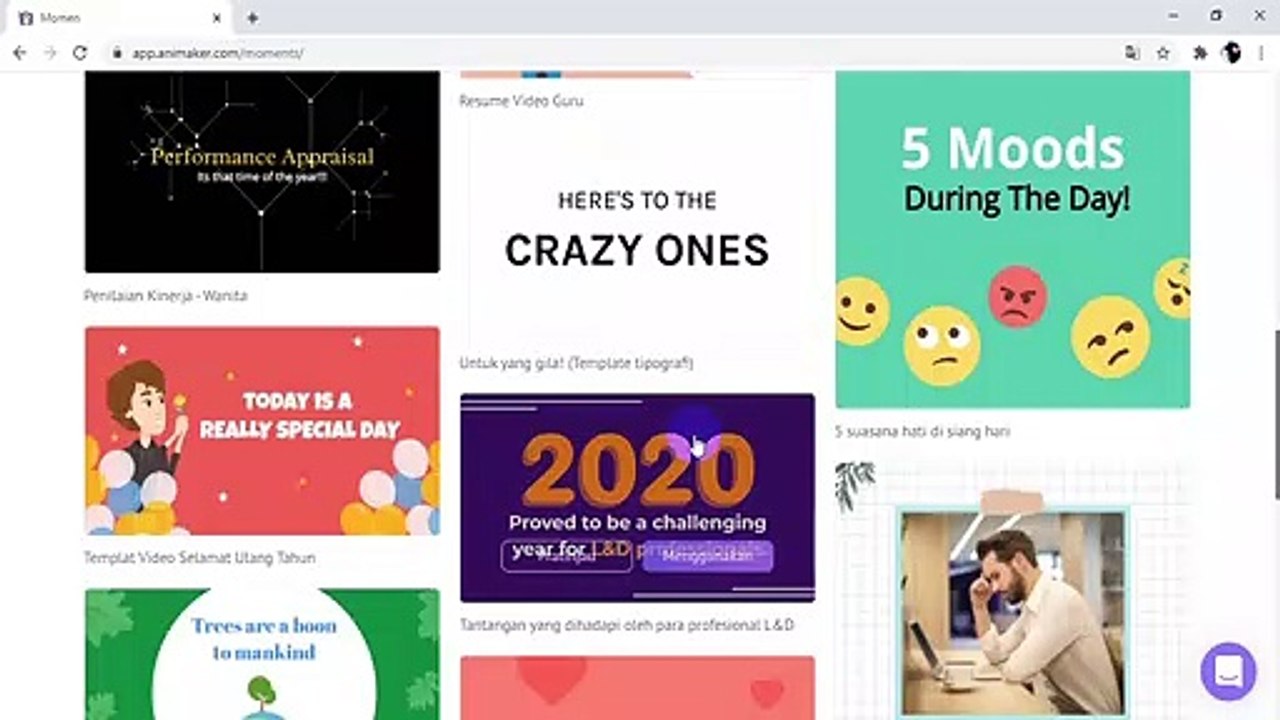The width and height of the screenshot is (1280, 720).
Task: Open a new browser tab
Action: click(x=252, y=18)
